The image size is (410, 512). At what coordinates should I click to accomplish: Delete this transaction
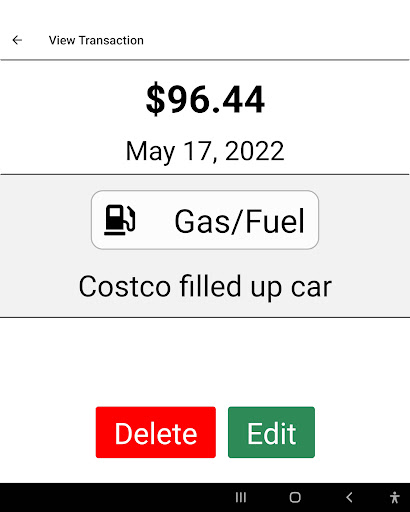tap(156, 432)
